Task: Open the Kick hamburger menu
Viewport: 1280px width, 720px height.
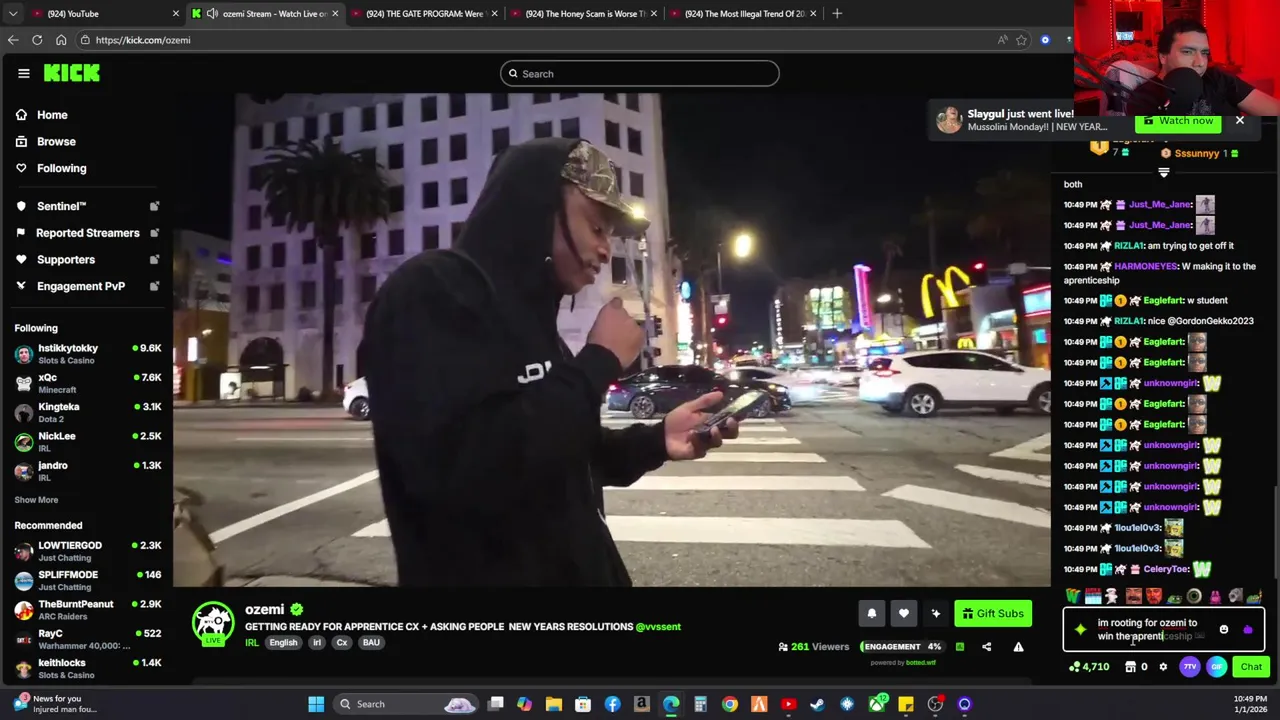Action: tap(24, 73)
